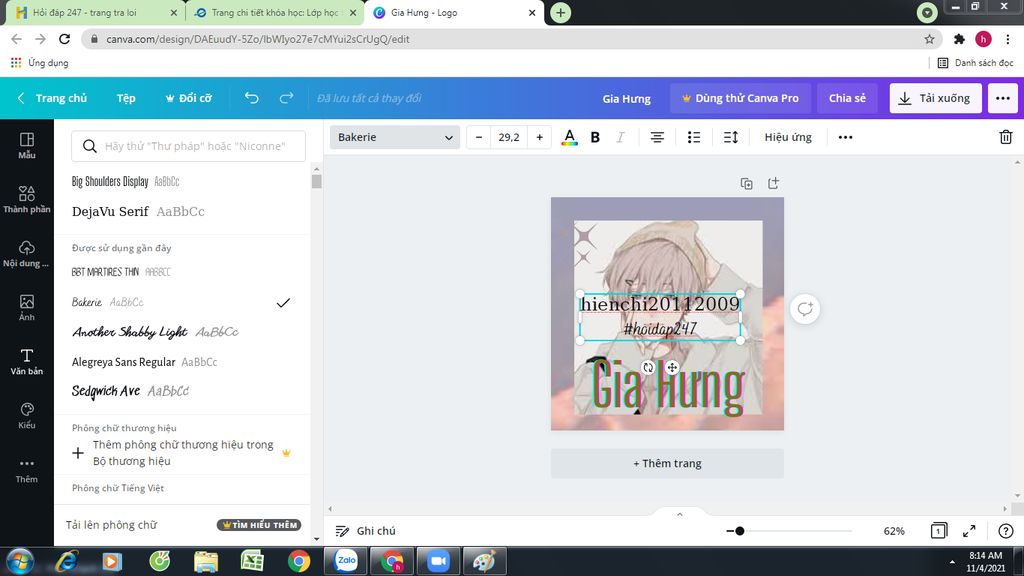The width and height of the screenshot is (1024, 576).
Task: Open Excel from the taskbar
Action: pyautogui.click(x=252, y=561)
